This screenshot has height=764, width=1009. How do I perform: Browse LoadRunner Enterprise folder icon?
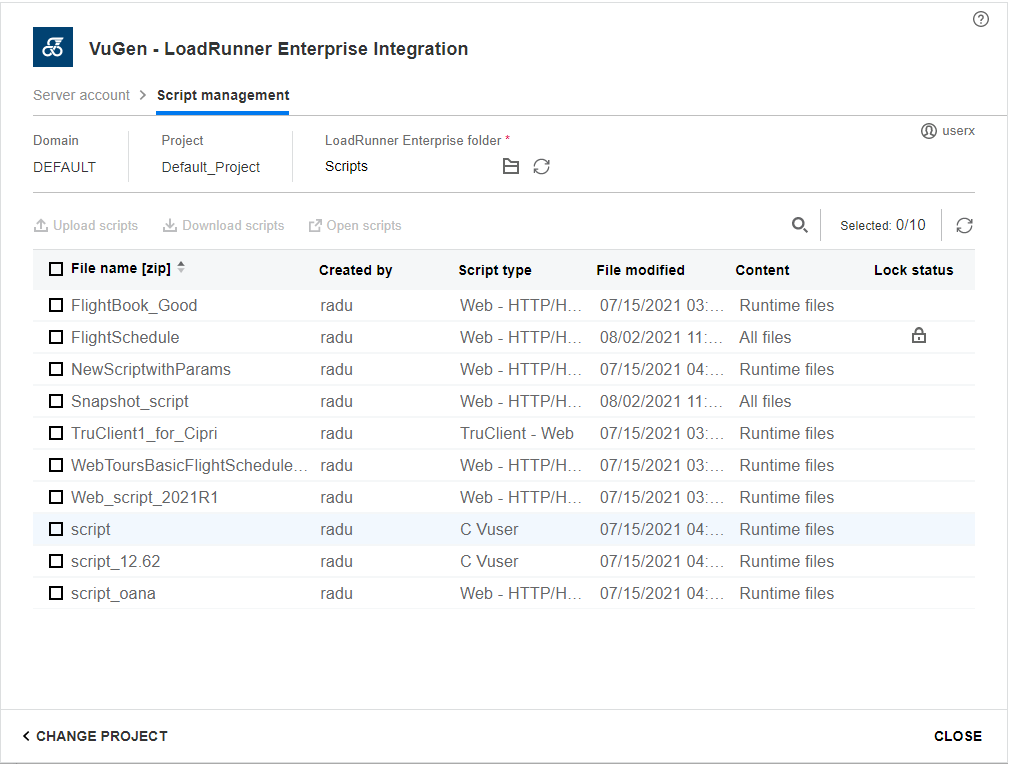(x=511, y=167)
